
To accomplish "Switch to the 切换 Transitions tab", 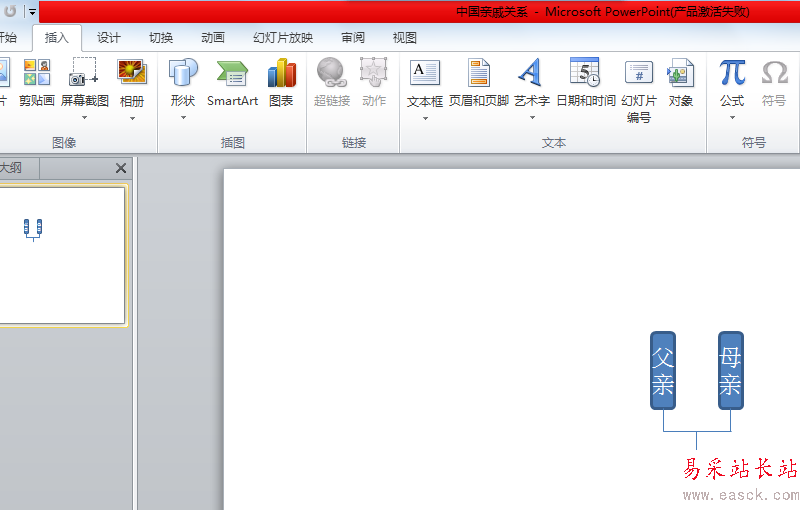I will pos(161,38).
